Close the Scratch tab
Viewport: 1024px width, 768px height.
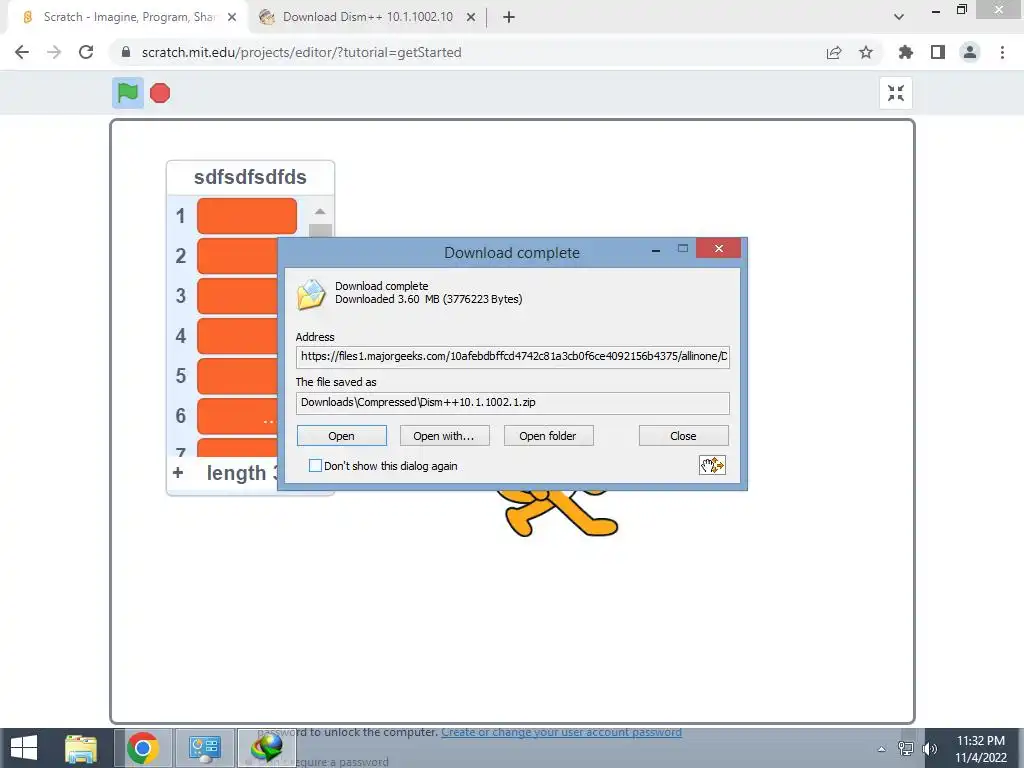pos(232,17)
